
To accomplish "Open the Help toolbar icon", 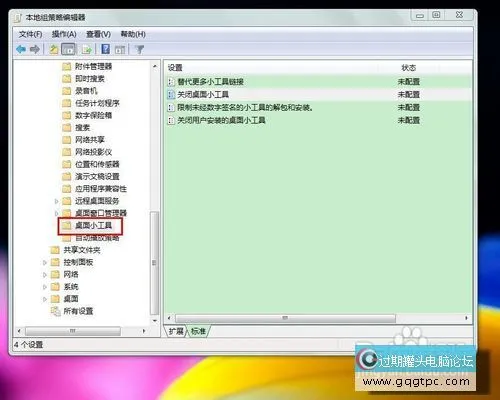I will coord(106,50).
